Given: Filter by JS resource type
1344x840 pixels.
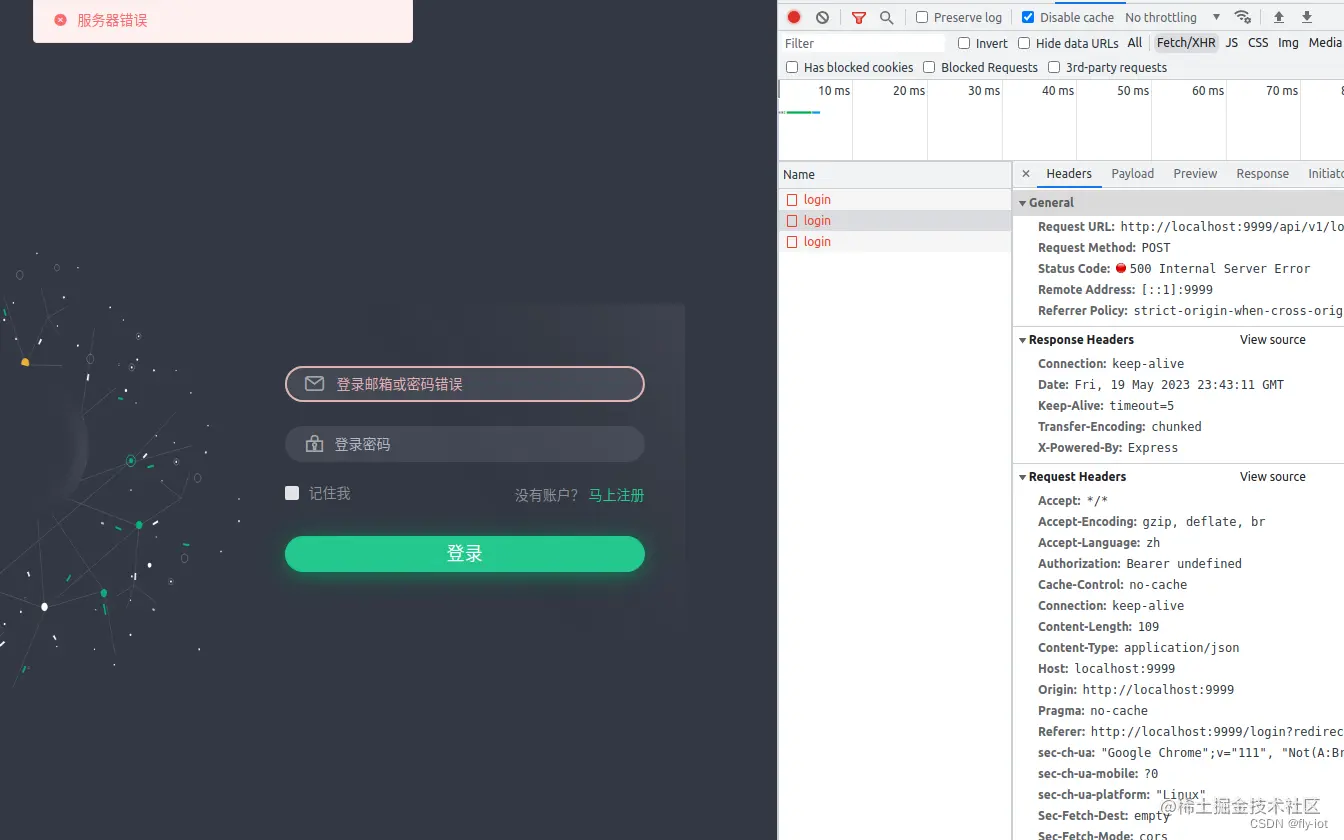Looking at the screenshot, I should click(x=1232, y=43).
